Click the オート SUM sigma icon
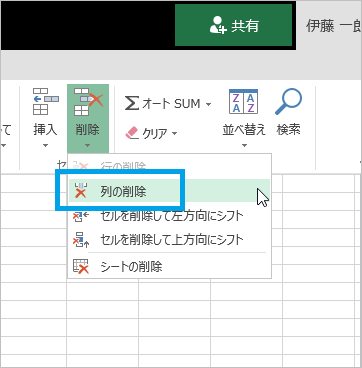This screenshot has height=368, width=362. coord(132,104)
